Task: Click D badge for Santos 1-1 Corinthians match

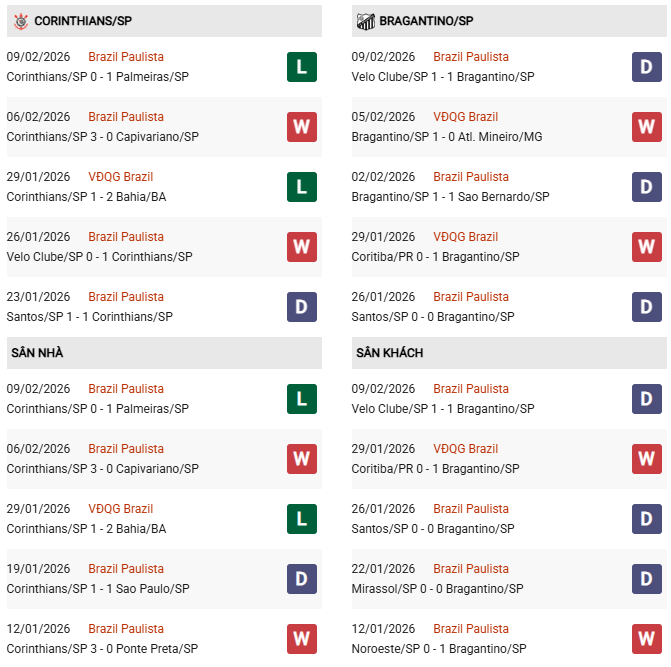Action: click(x=302, y=306)
